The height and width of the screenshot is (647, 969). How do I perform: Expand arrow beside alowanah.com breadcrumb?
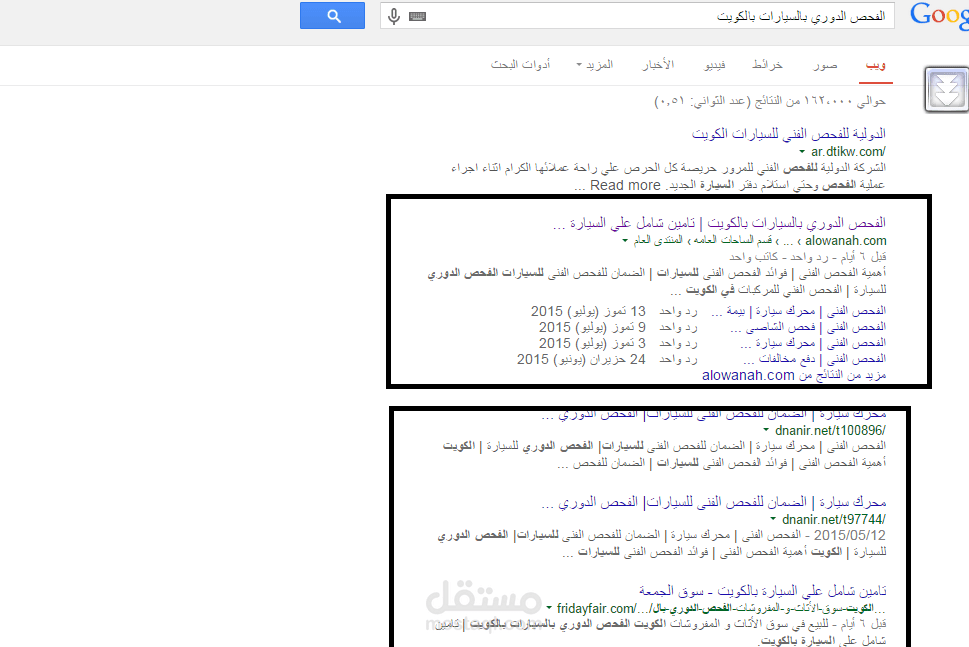625,240
